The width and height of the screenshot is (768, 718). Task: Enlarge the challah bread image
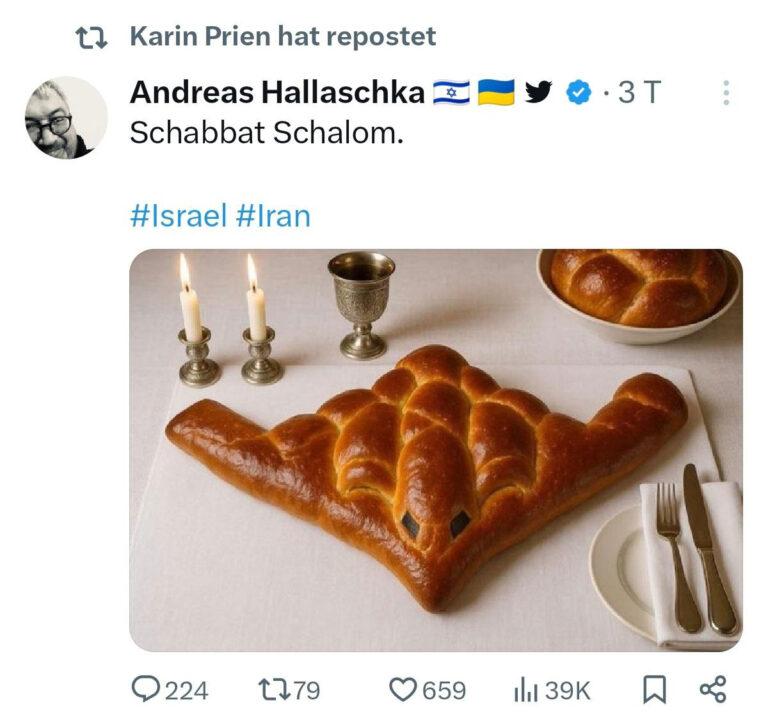point(436,450)
